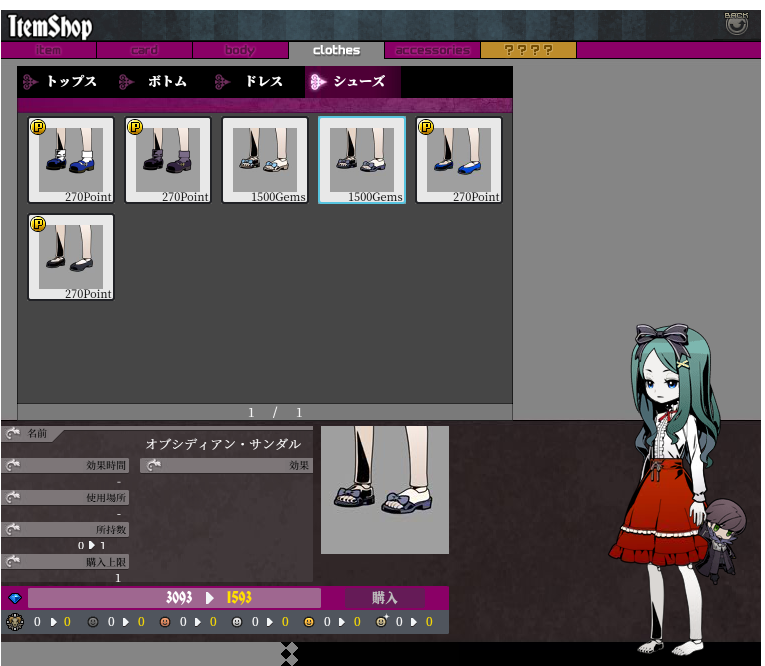Open the body category tab
Image resolution: width=765 pixels, height=666 pixels.
coord(240,50)
